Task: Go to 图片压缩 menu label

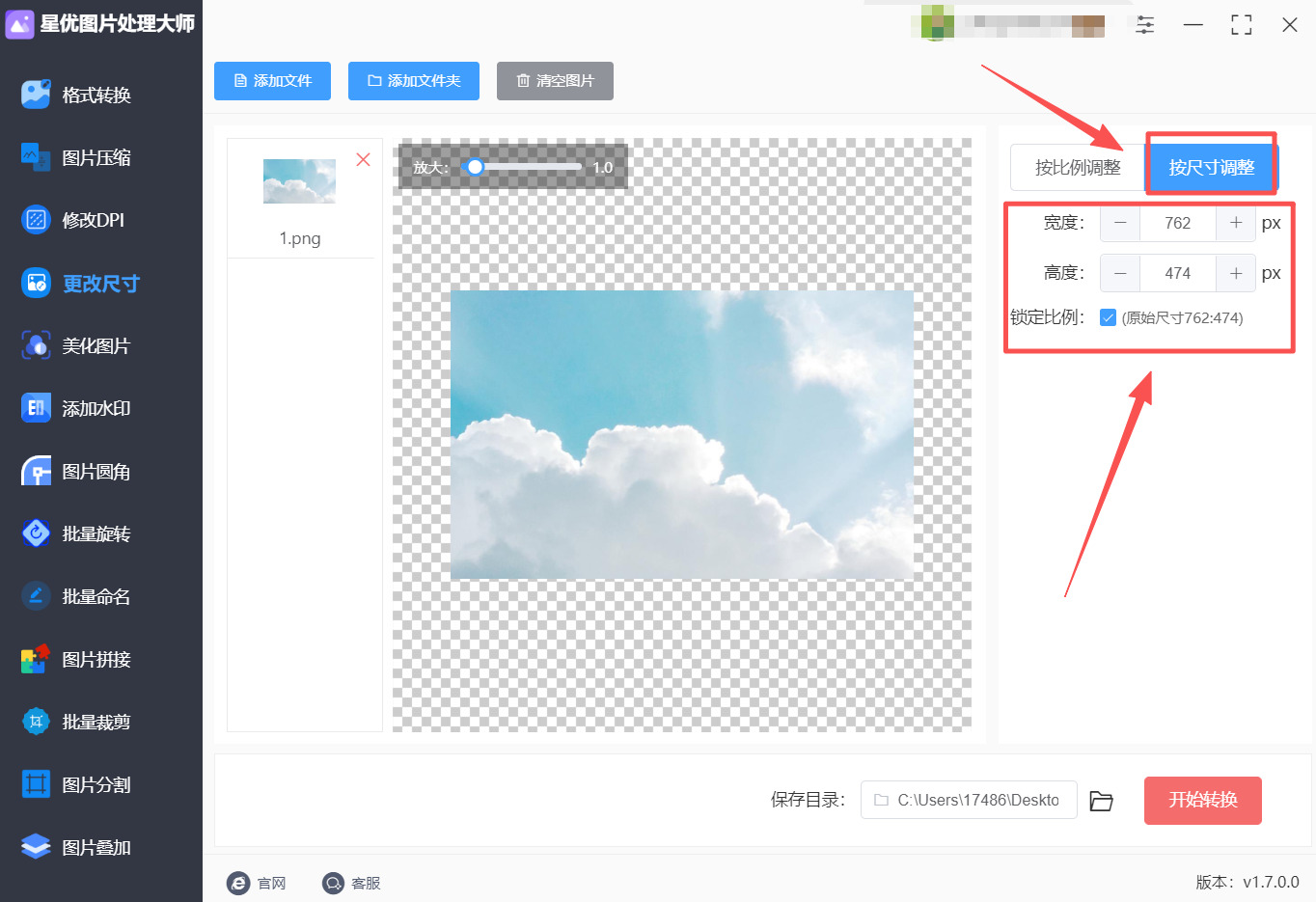Action: pos(96,157)
